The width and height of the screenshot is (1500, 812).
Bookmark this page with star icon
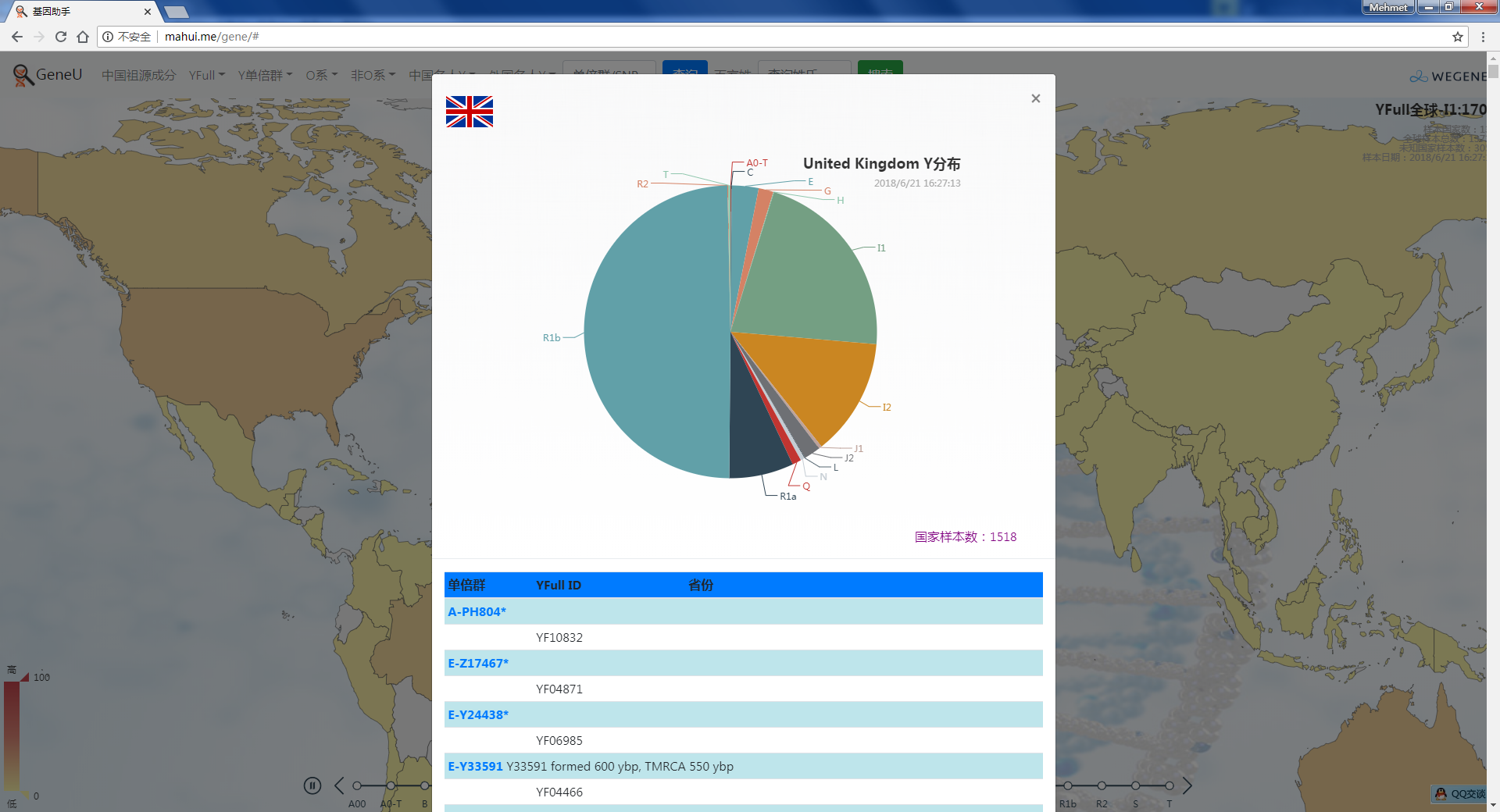(1457, 37)
